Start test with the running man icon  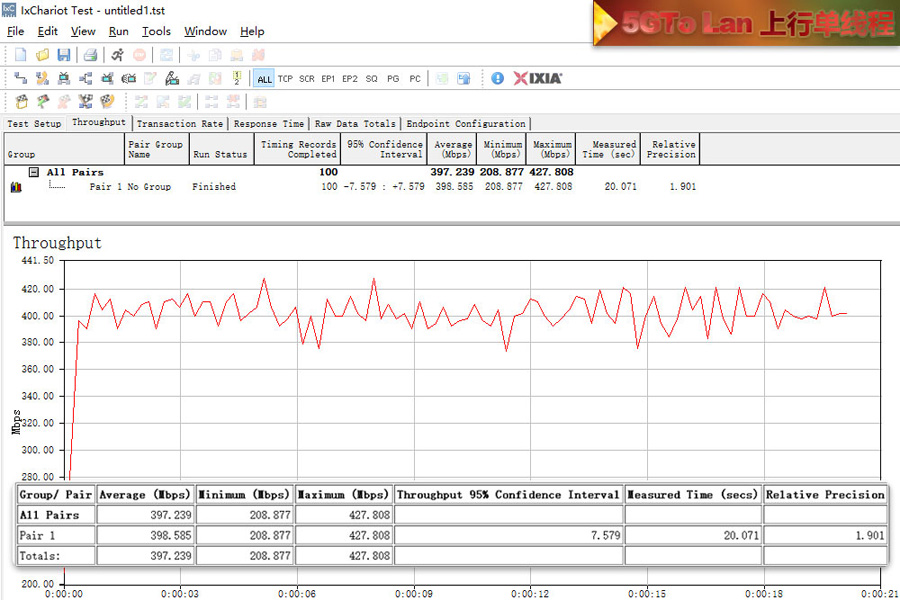coord(118,55)
